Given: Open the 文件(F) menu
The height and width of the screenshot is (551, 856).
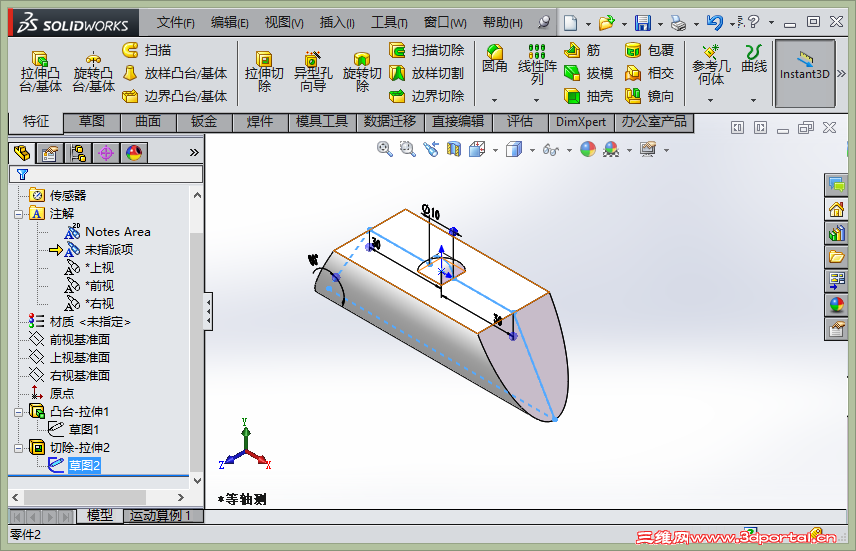Looking at the screenshot, I should (175, 22).
